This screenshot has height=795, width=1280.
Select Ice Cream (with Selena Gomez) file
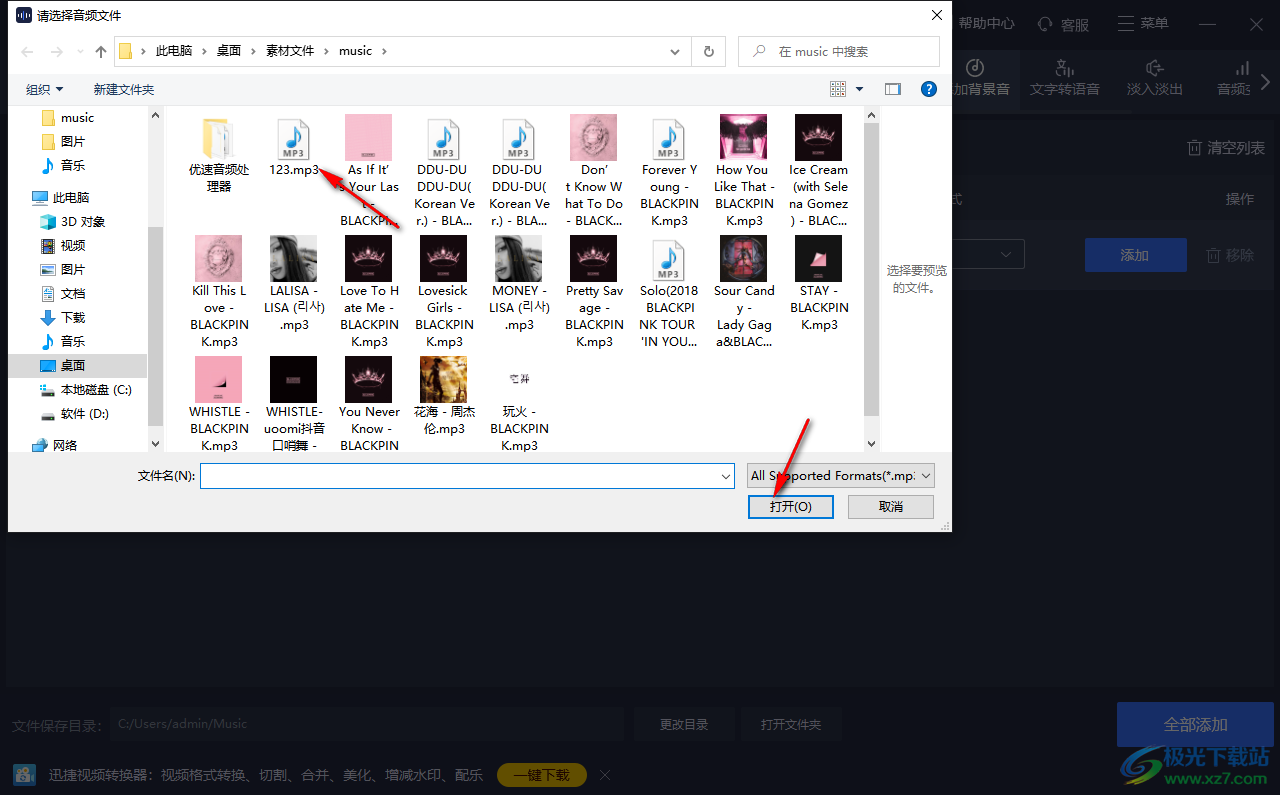coord(818,171)
